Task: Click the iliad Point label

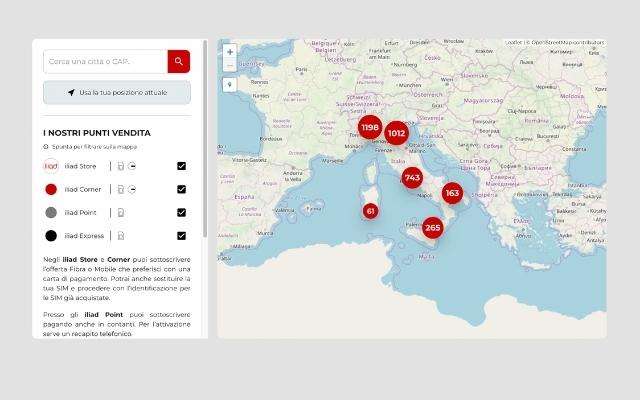Action: pyautogui.click(x=80, y=213)
